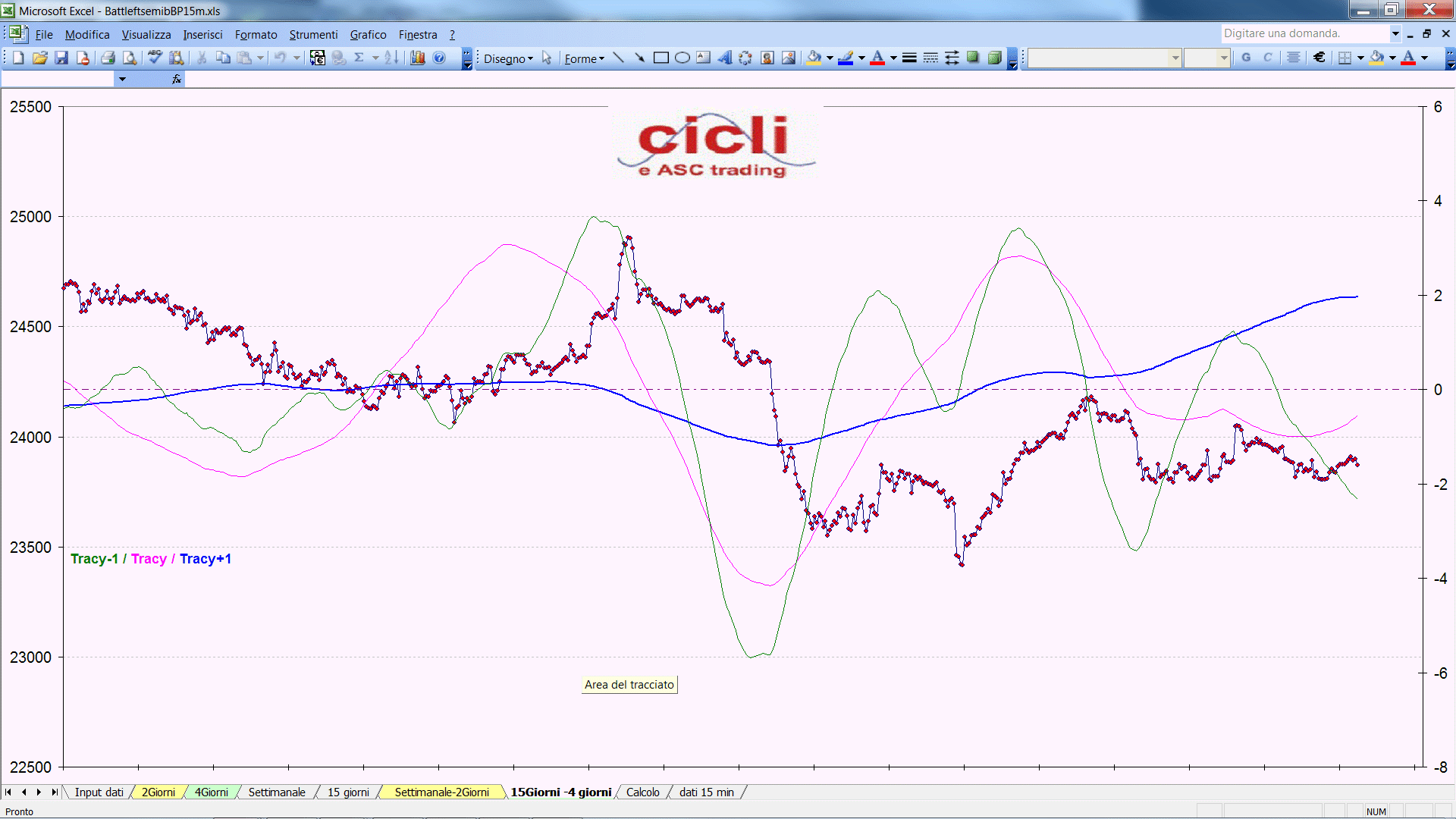
Task: Save the workbook with floppy disk icon
Action: (61, 58)
